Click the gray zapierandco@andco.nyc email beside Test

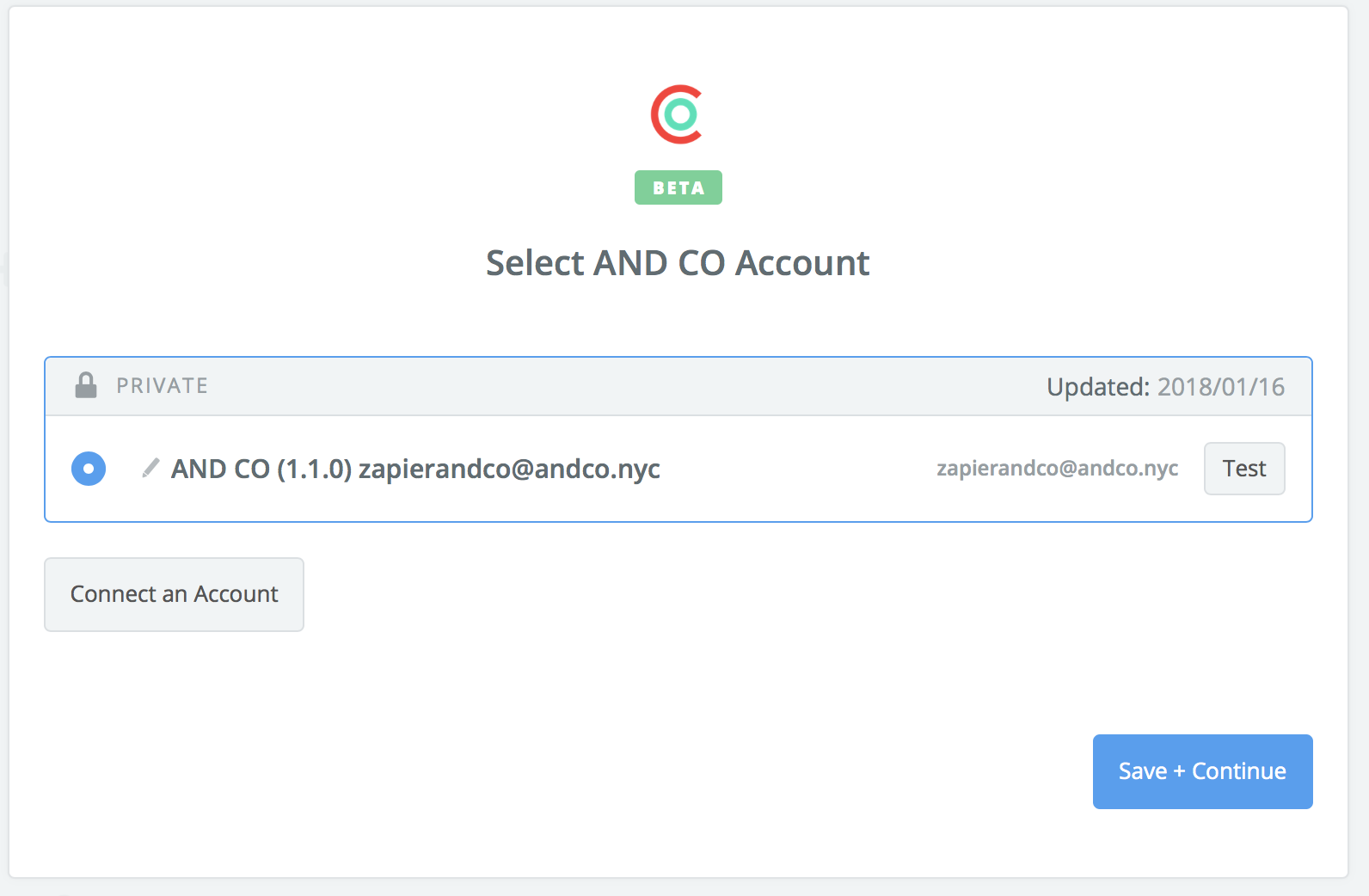tap(1057, 468)
